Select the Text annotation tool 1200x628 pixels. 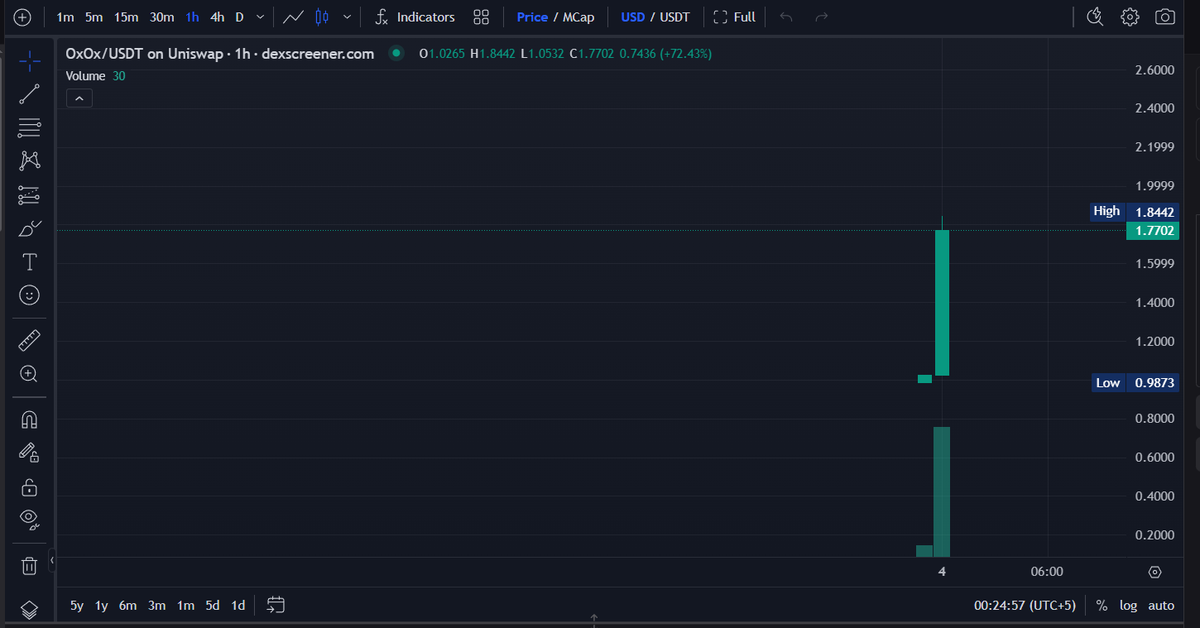tap(30, 262)
